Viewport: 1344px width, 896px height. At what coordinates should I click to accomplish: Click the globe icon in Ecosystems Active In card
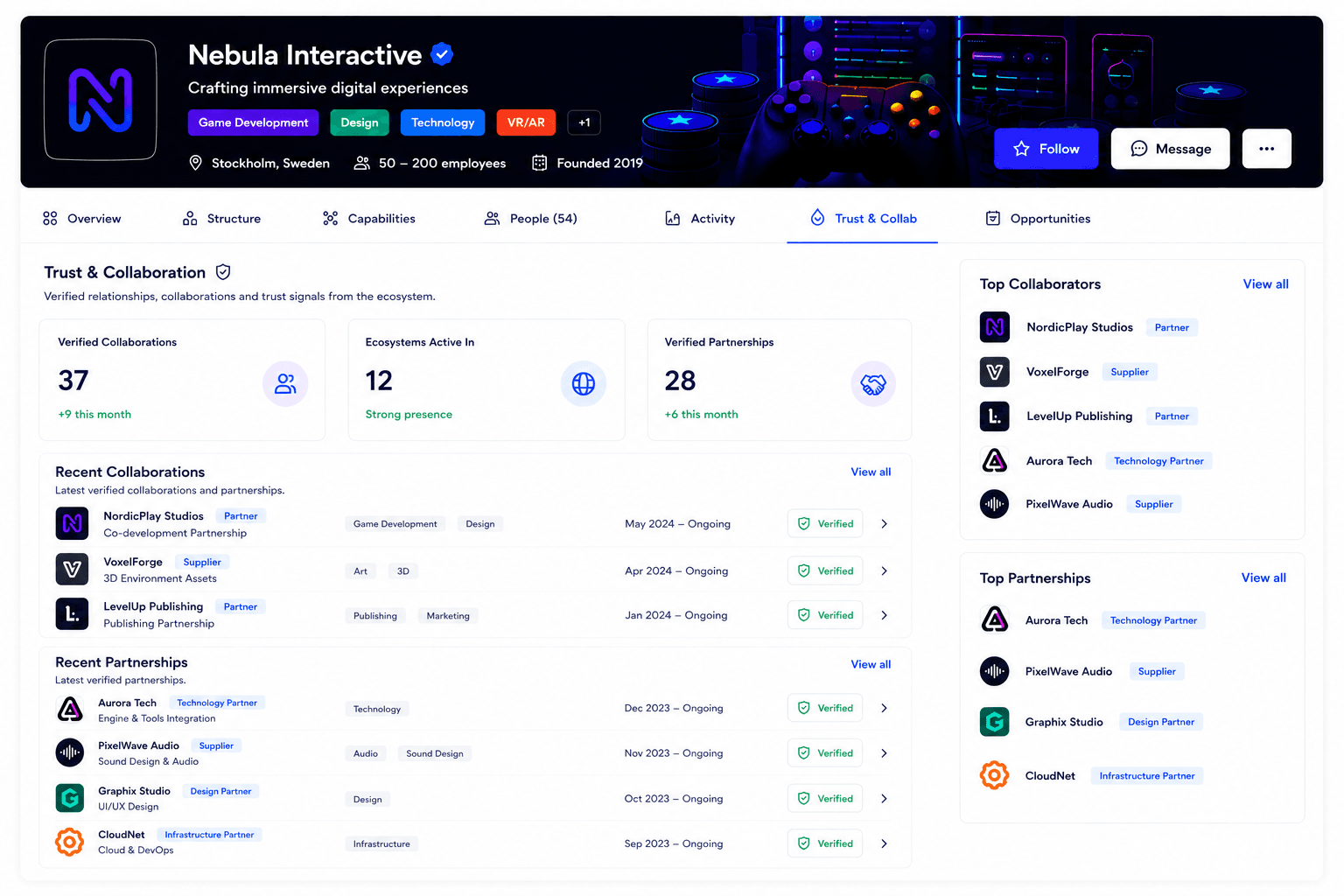(584, 383)
